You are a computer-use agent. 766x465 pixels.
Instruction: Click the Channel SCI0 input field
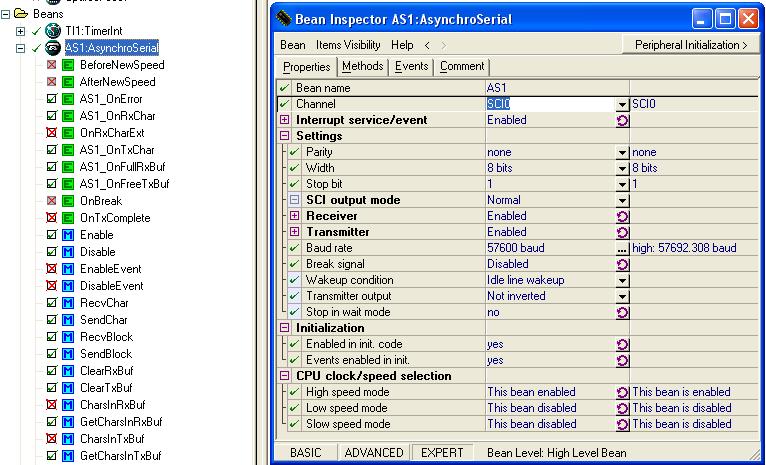pos(550,105)
